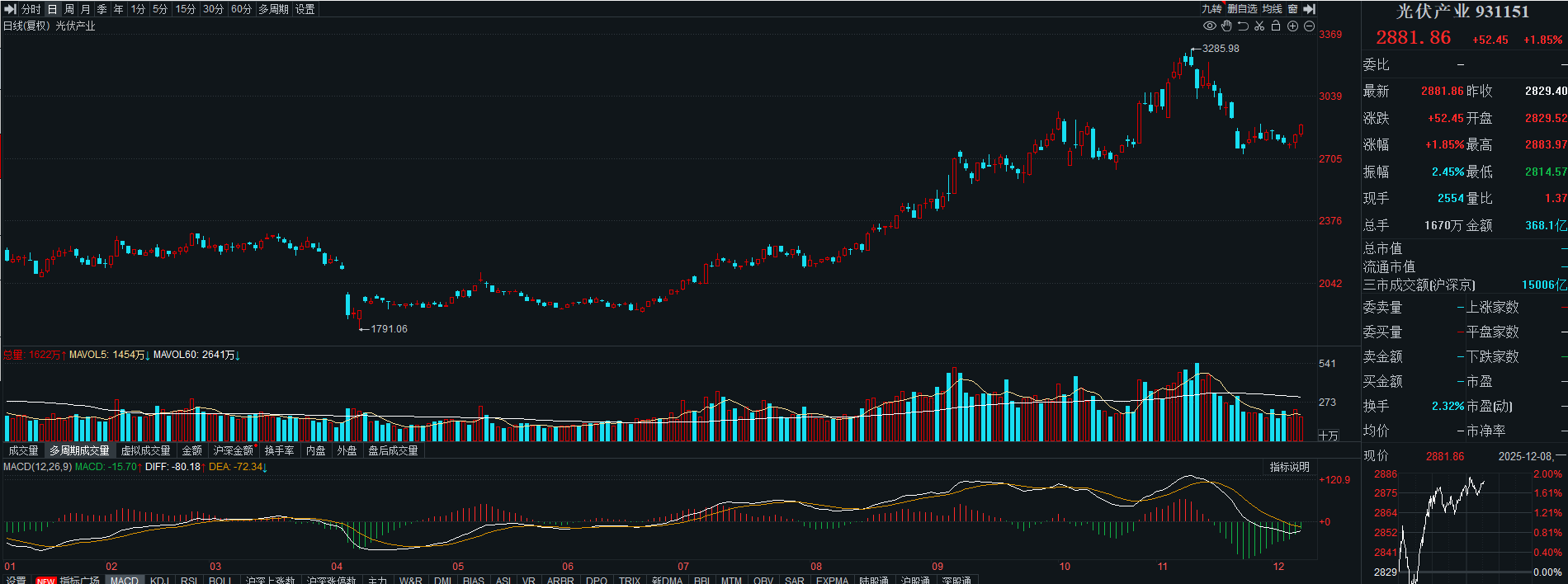Select the MACD indicator tab
This screenshot has height=584, width=1568.
click(x=125, y=580)
